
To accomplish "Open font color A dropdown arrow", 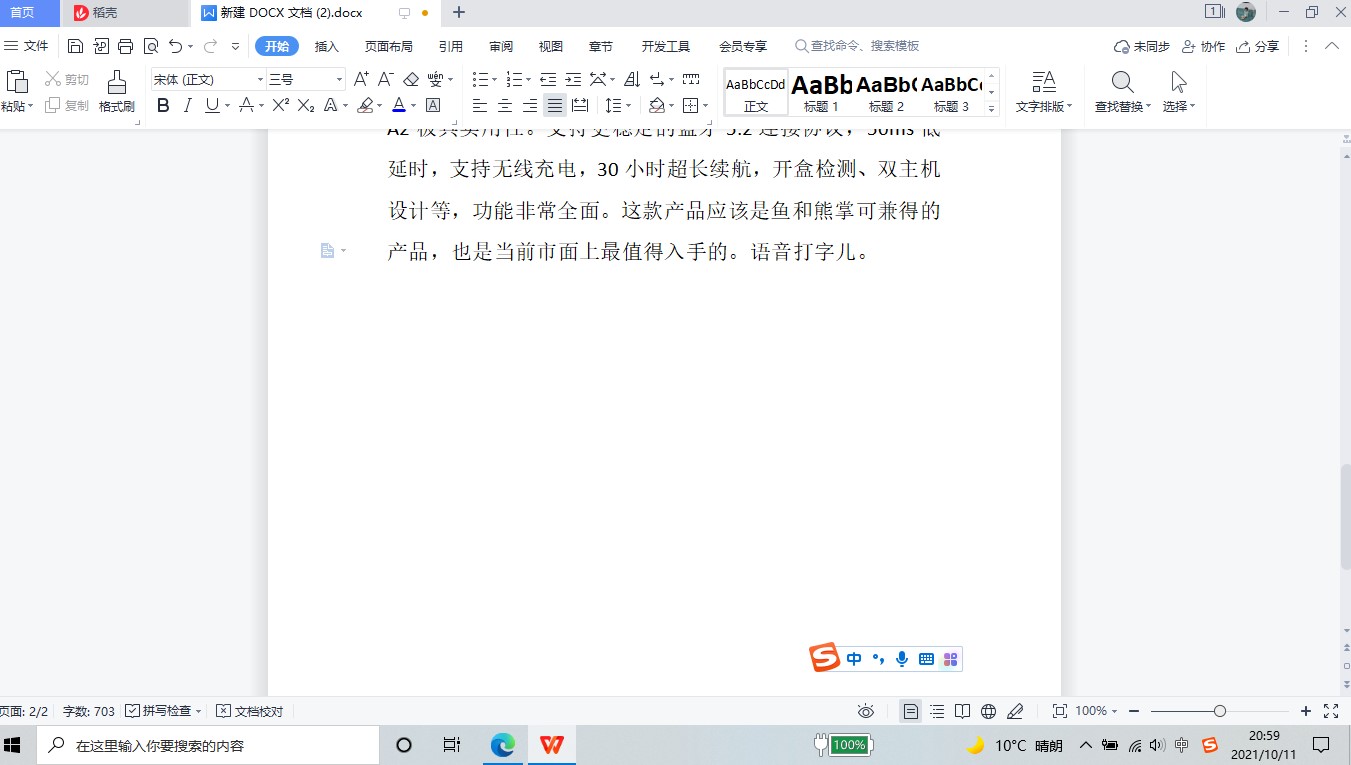I will 414,105.
